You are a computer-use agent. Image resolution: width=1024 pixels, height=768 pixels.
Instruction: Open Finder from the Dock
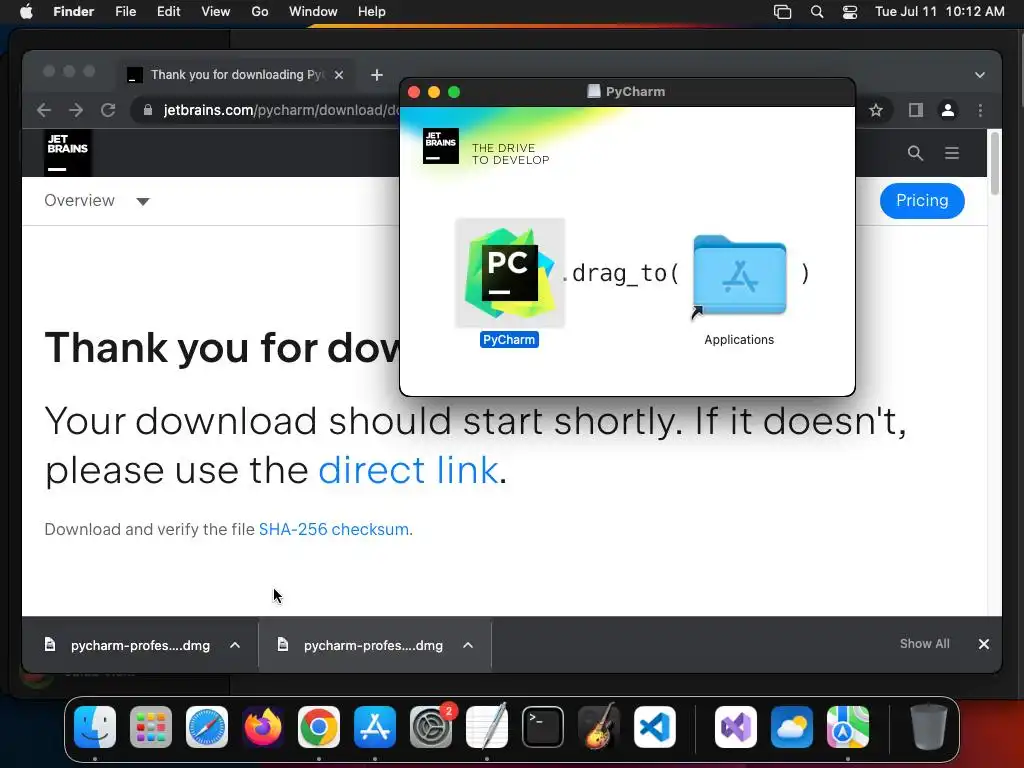pos(95,727)
